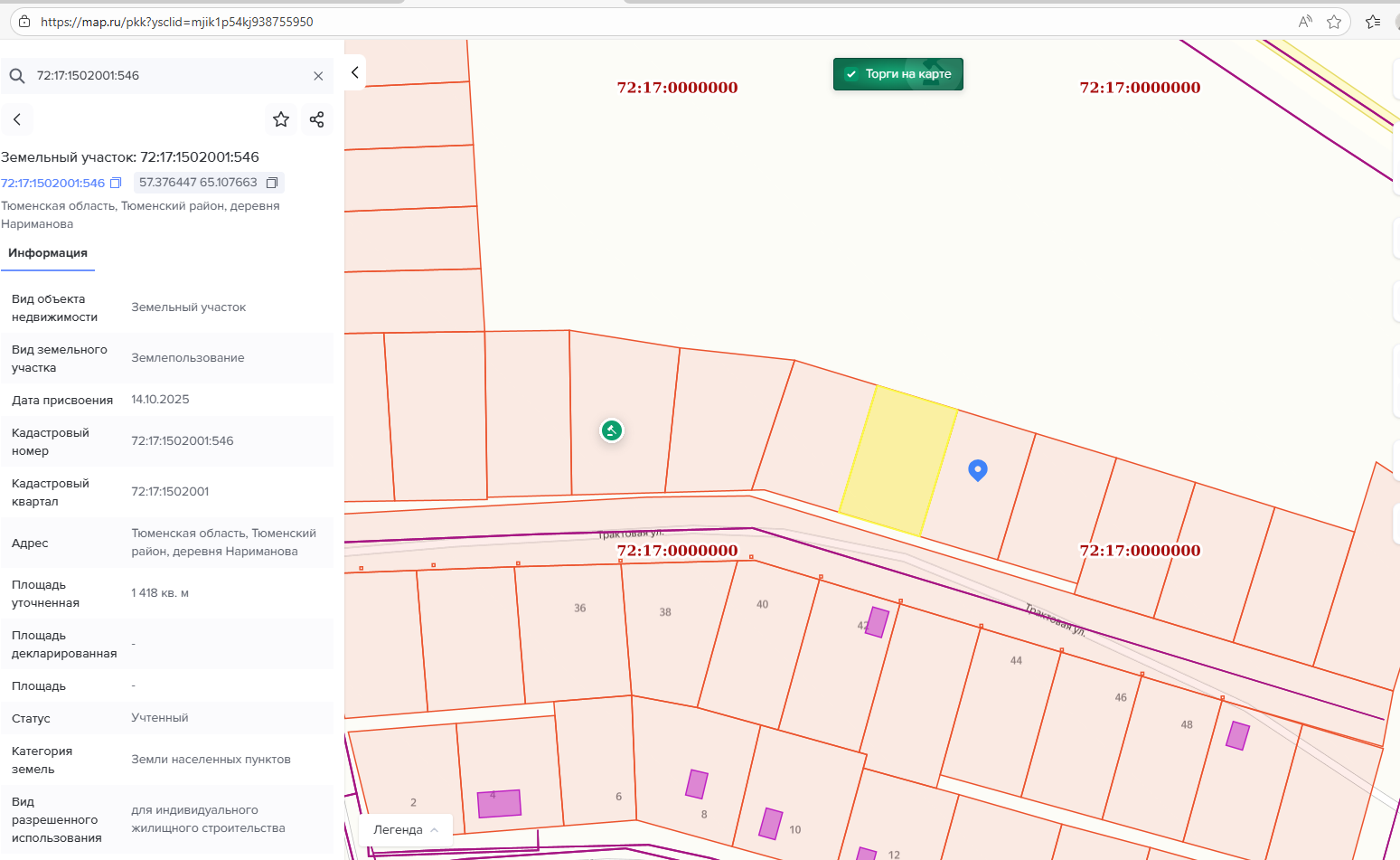The width and height of the screenshot is (1400, 860).
Task: View site info via the lock icon
Action: [x=24, y=22]
